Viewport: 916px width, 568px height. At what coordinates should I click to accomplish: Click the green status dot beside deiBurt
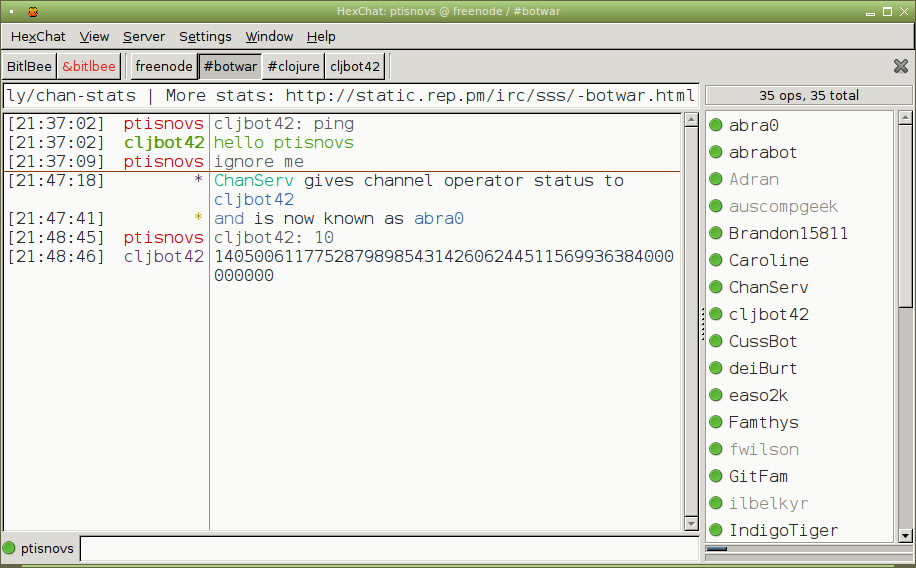(716, 368)
